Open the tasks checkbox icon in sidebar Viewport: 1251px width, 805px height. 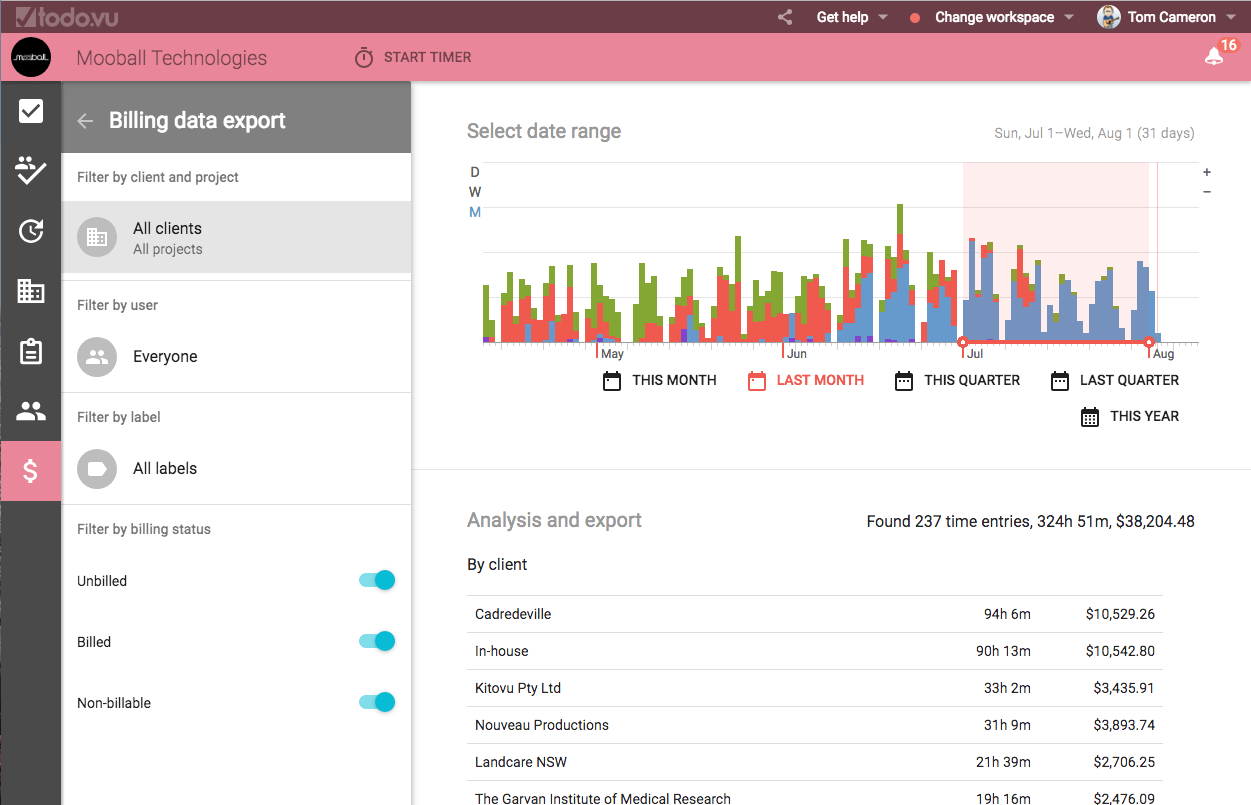tap(31, 111)
